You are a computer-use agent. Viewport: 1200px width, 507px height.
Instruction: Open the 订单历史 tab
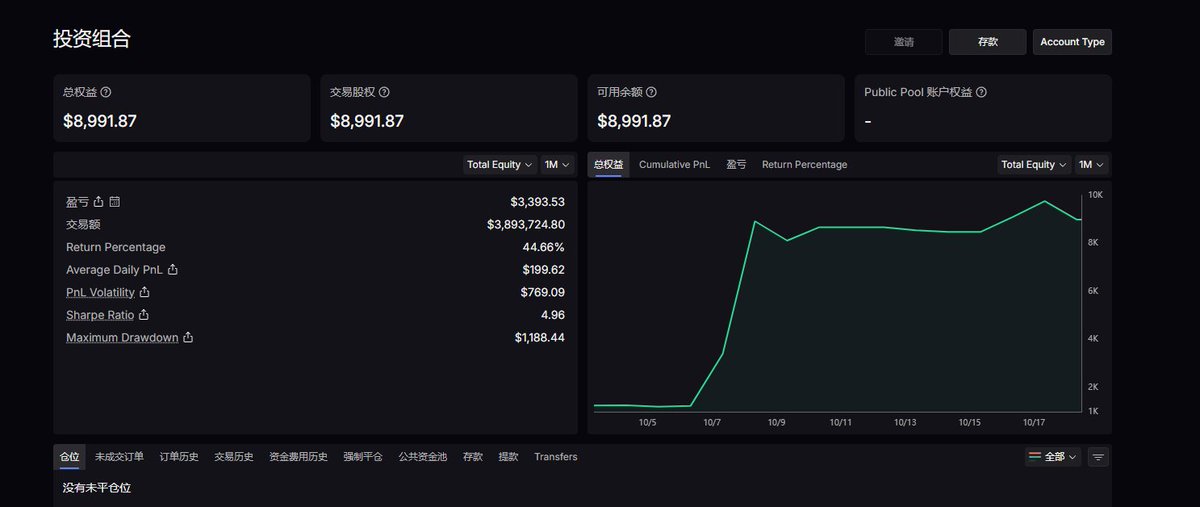179,457
